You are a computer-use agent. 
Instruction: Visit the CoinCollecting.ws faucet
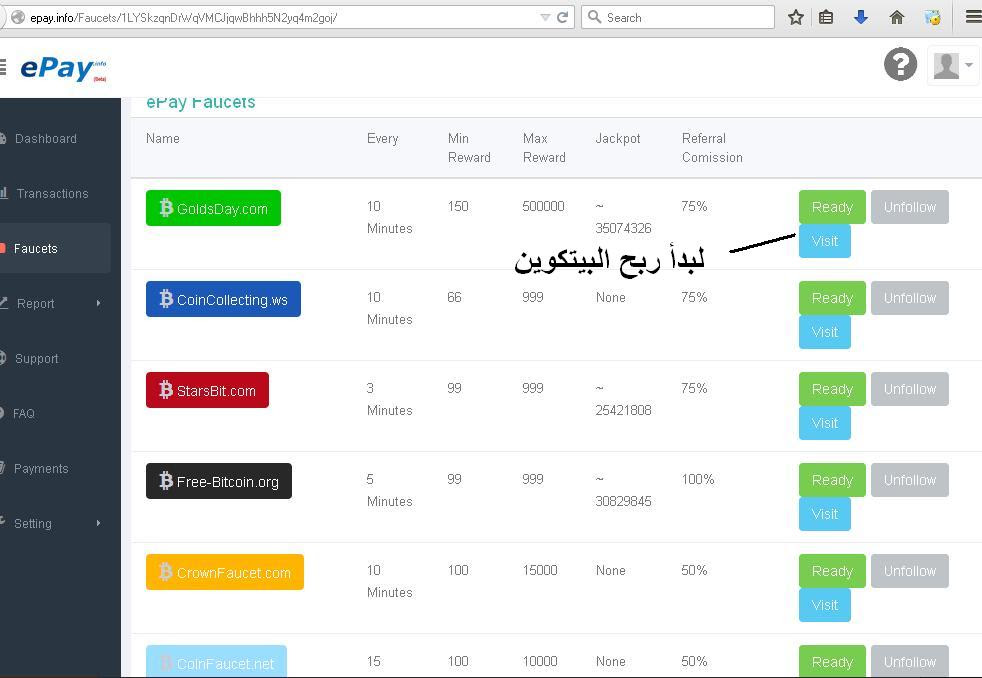click(824, 332)
